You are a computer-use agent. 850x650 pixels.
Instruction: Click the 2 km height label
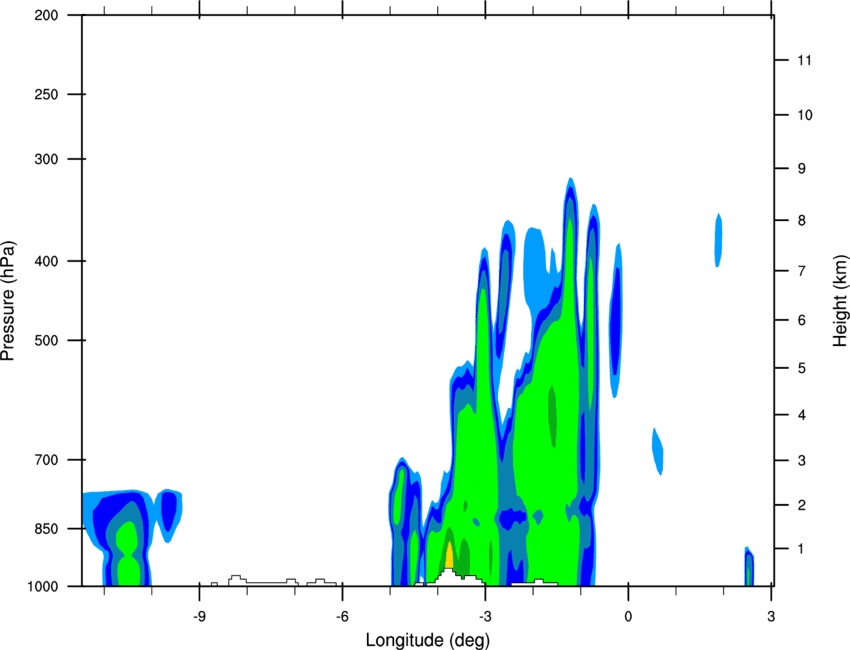801,505
